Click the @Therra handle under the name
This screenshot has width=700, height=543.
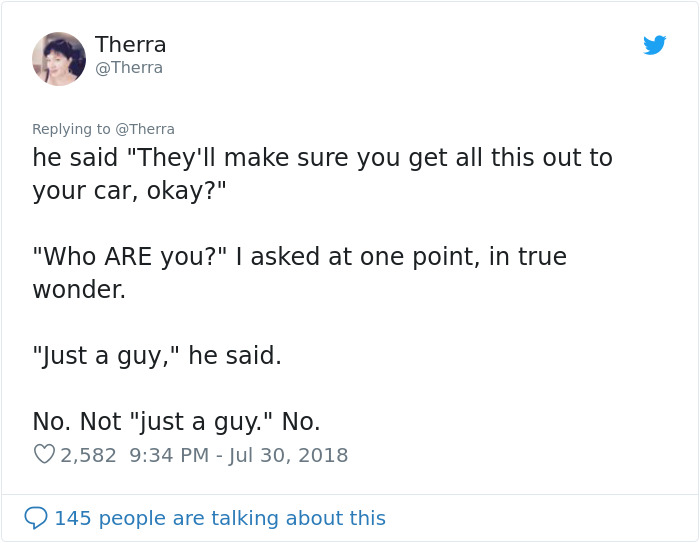[129, 68]
